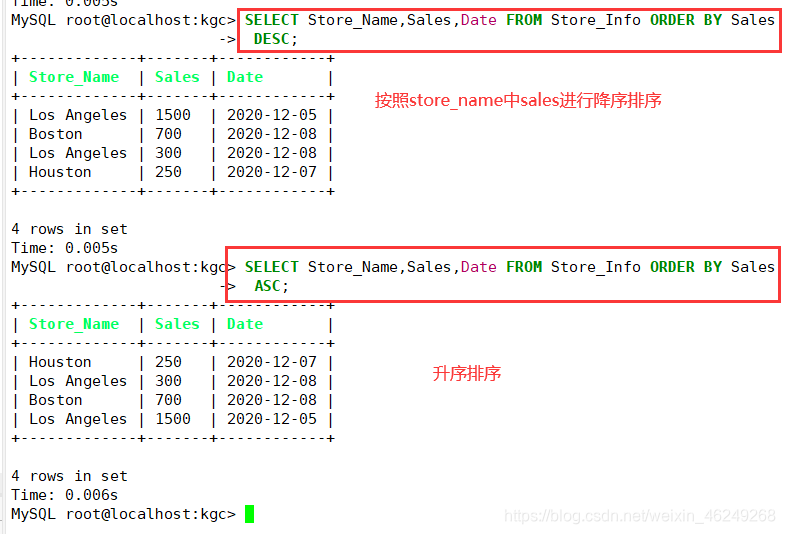Click '2020-12-07' in the second result table

pyautogui.click(x=272, y=362)
